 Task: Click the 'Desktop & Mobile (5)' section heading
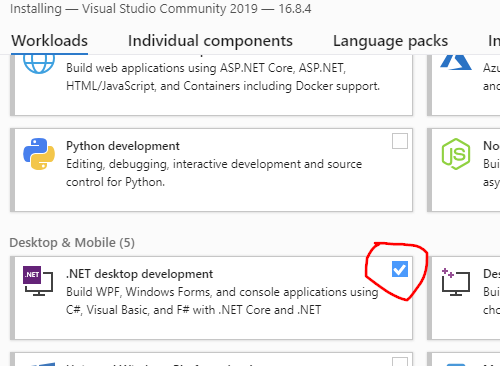[x=72, y=243]
